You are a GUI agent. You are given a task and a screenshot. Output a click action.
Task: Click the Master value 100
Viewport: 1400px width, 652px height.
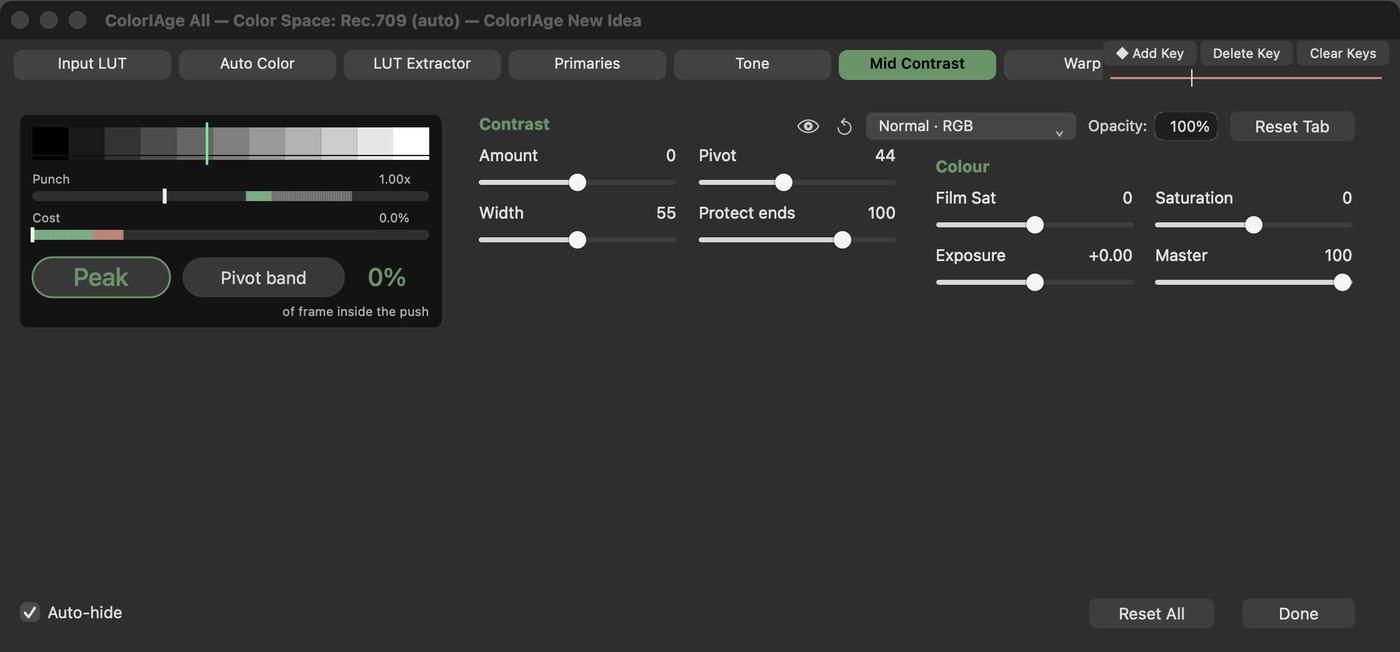pos(1338,255)
